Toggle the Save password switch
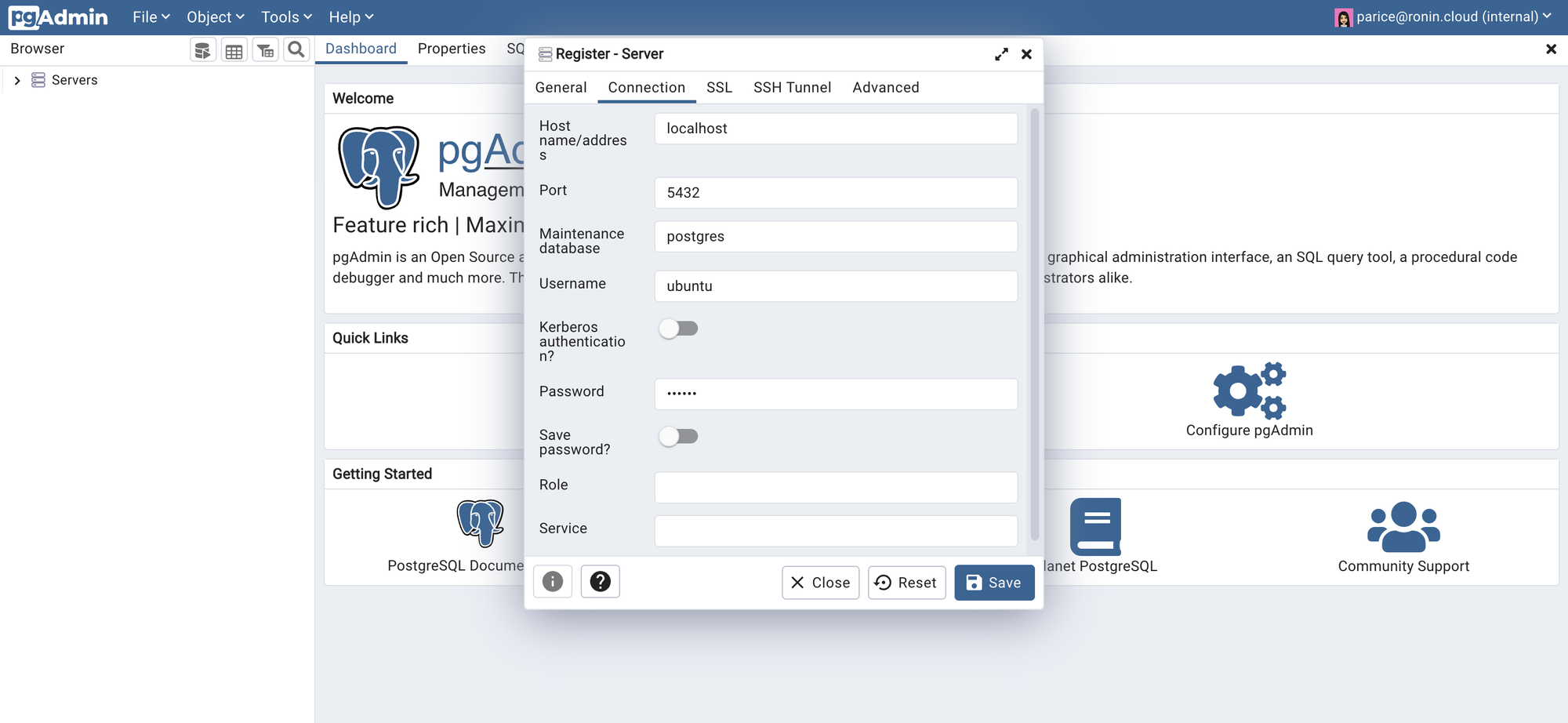This screenshot has height=723, width=1568. pyautogui.click(x=678, y=437)
